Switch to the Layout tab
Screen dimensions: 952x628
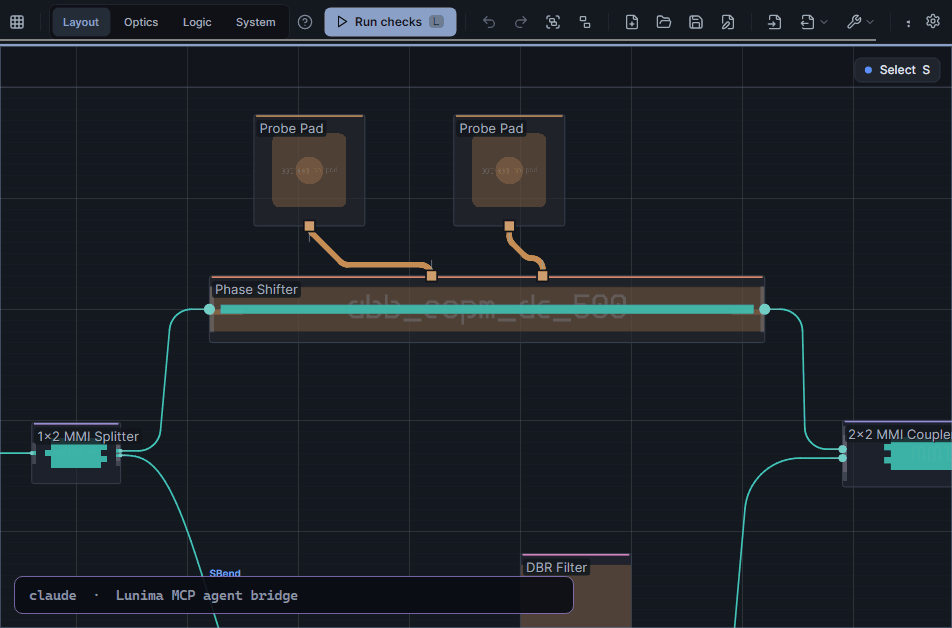(81, 22)
